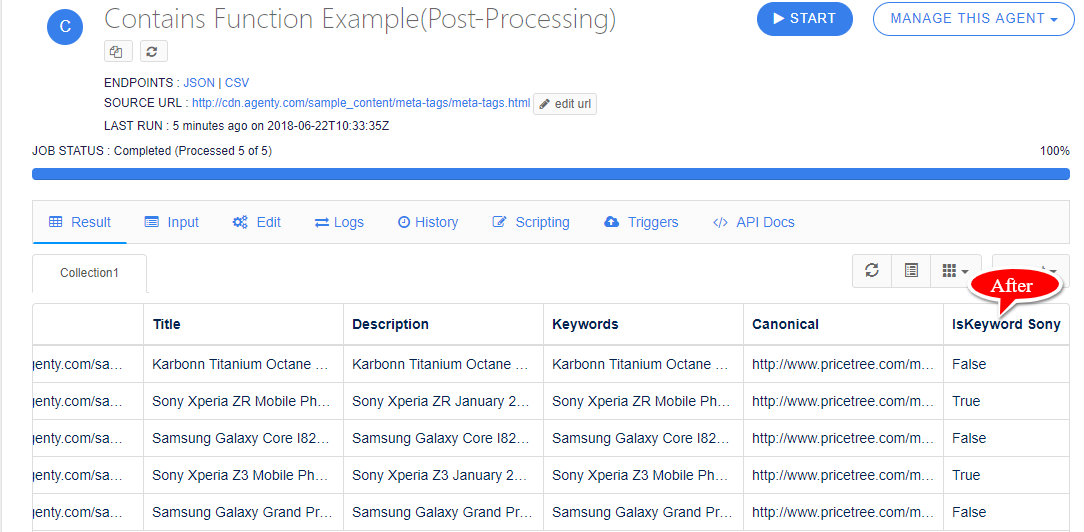Select the Sony Xperia ZR Mobile title cell
The height and width of the screenshot is (532, 1084).
coord(243,401)
